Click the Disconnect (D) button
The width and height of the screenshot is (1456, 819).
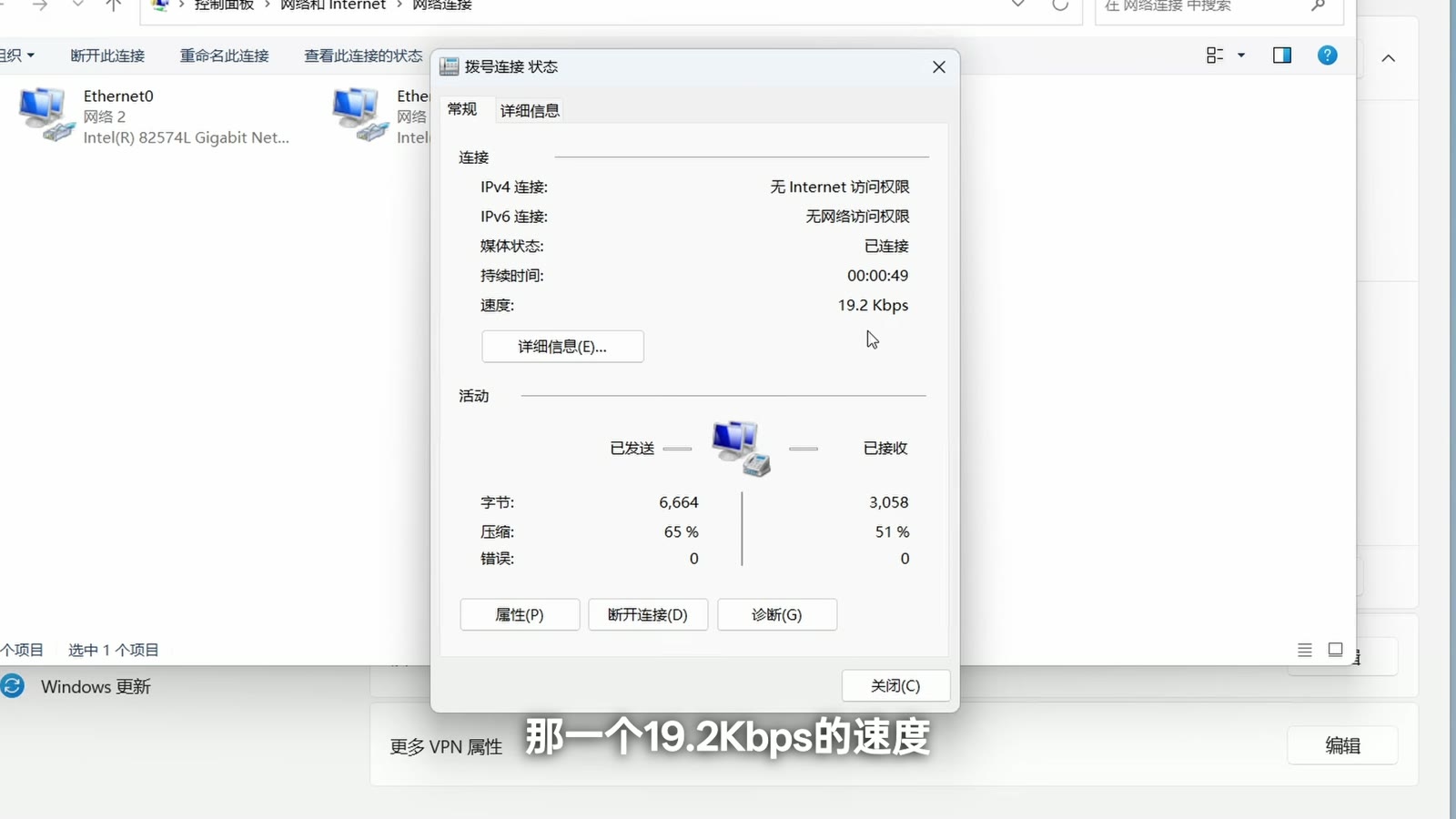(x=648, y=615)
